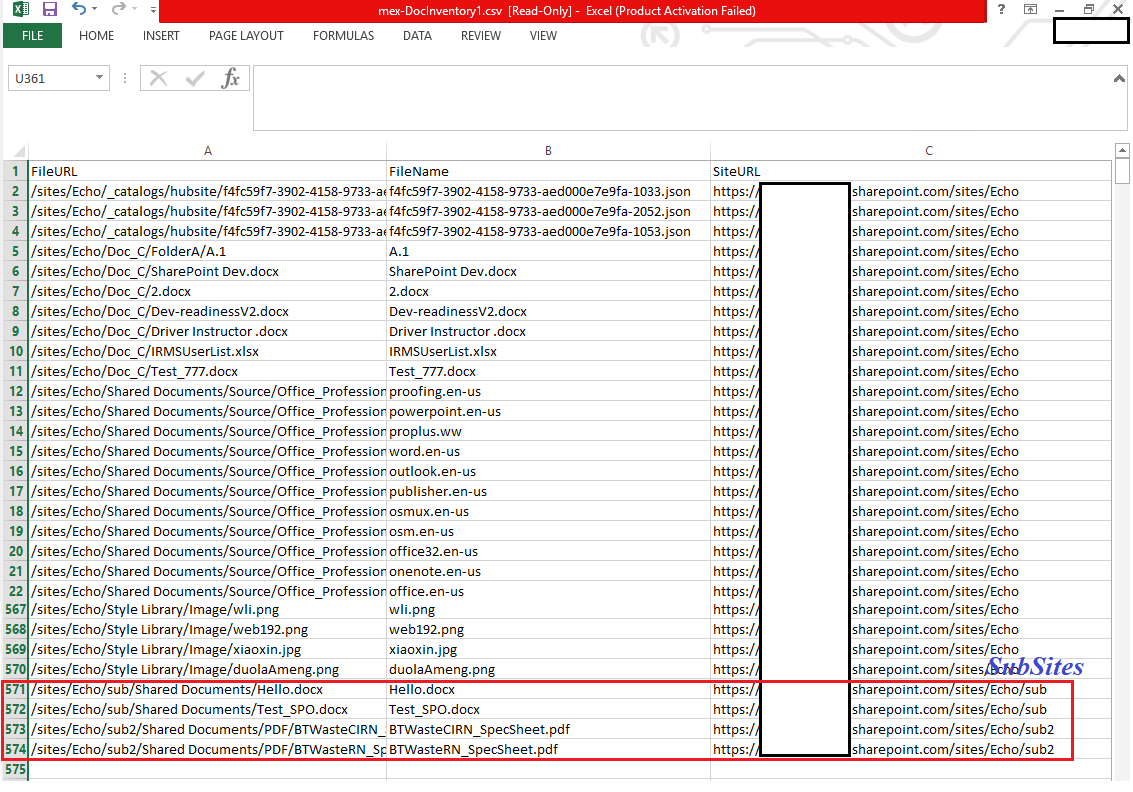This screenshot has width=1133, height=792.
Task: Select the FileURL header cell
Action: 207,171
